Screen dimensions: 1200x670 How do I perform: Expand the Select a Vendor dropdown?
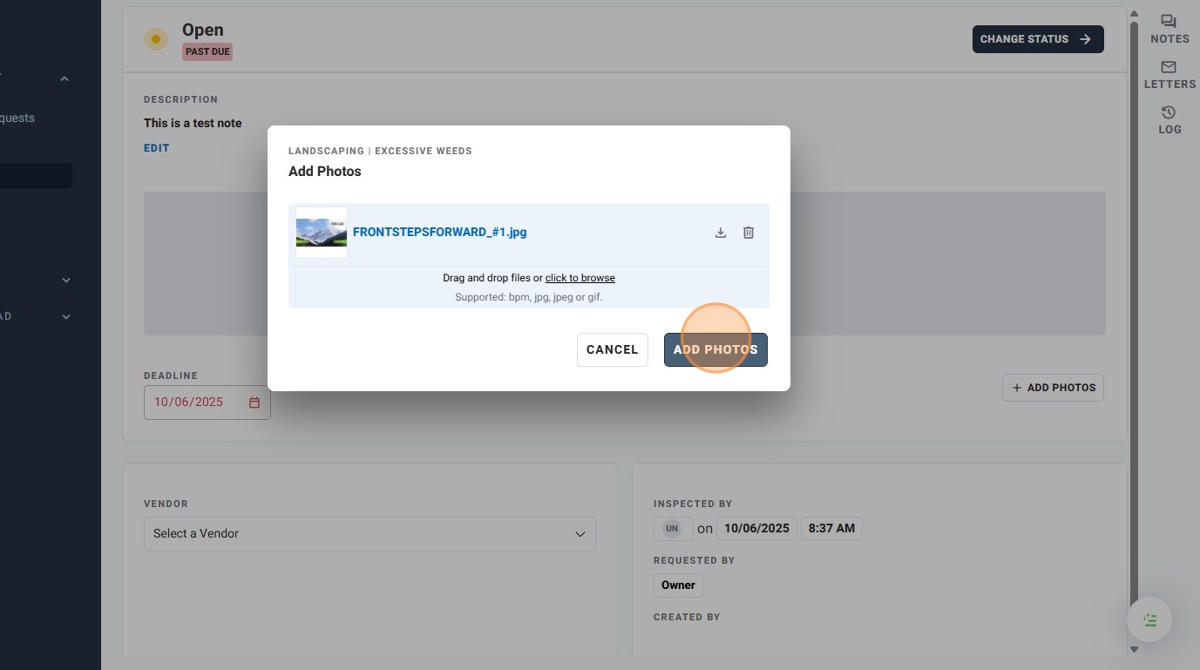point(369,534)
